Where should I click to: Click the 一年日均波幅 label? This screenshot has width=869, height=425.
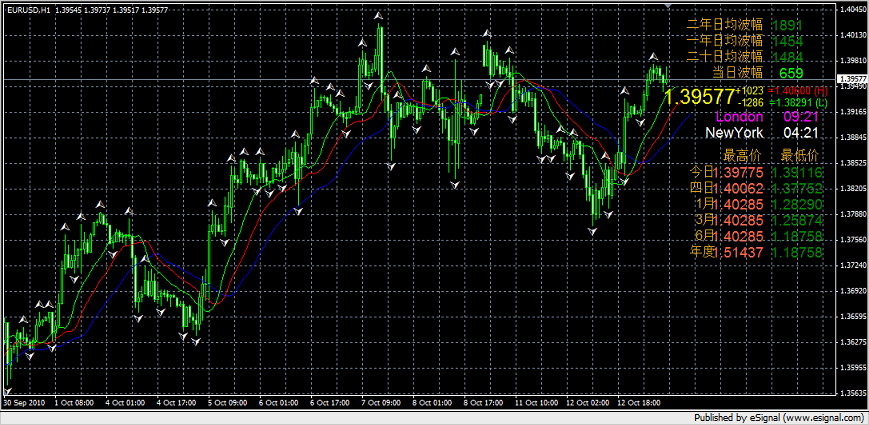coord(724,40)
